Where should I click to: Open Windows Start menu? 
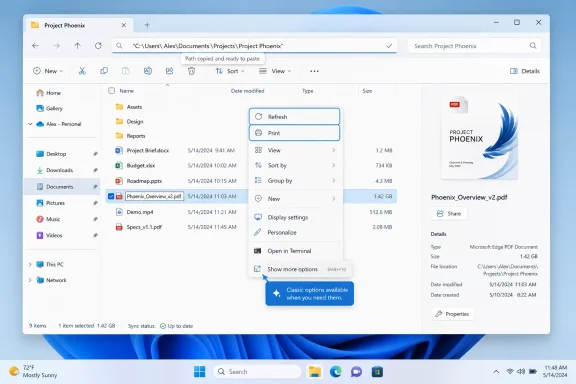(x=199, y=372)
